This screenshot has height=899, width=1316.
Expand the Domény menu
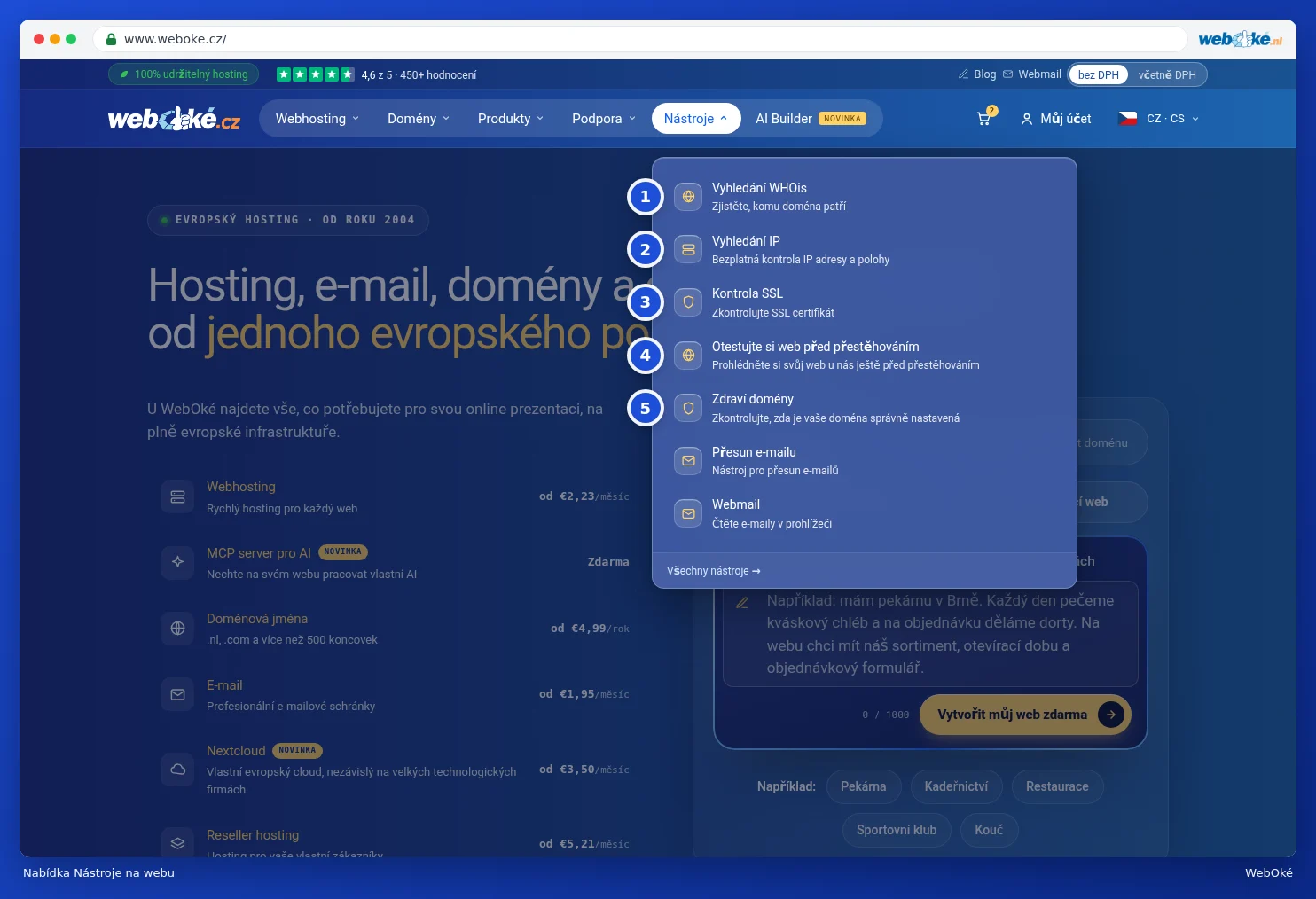419,119
